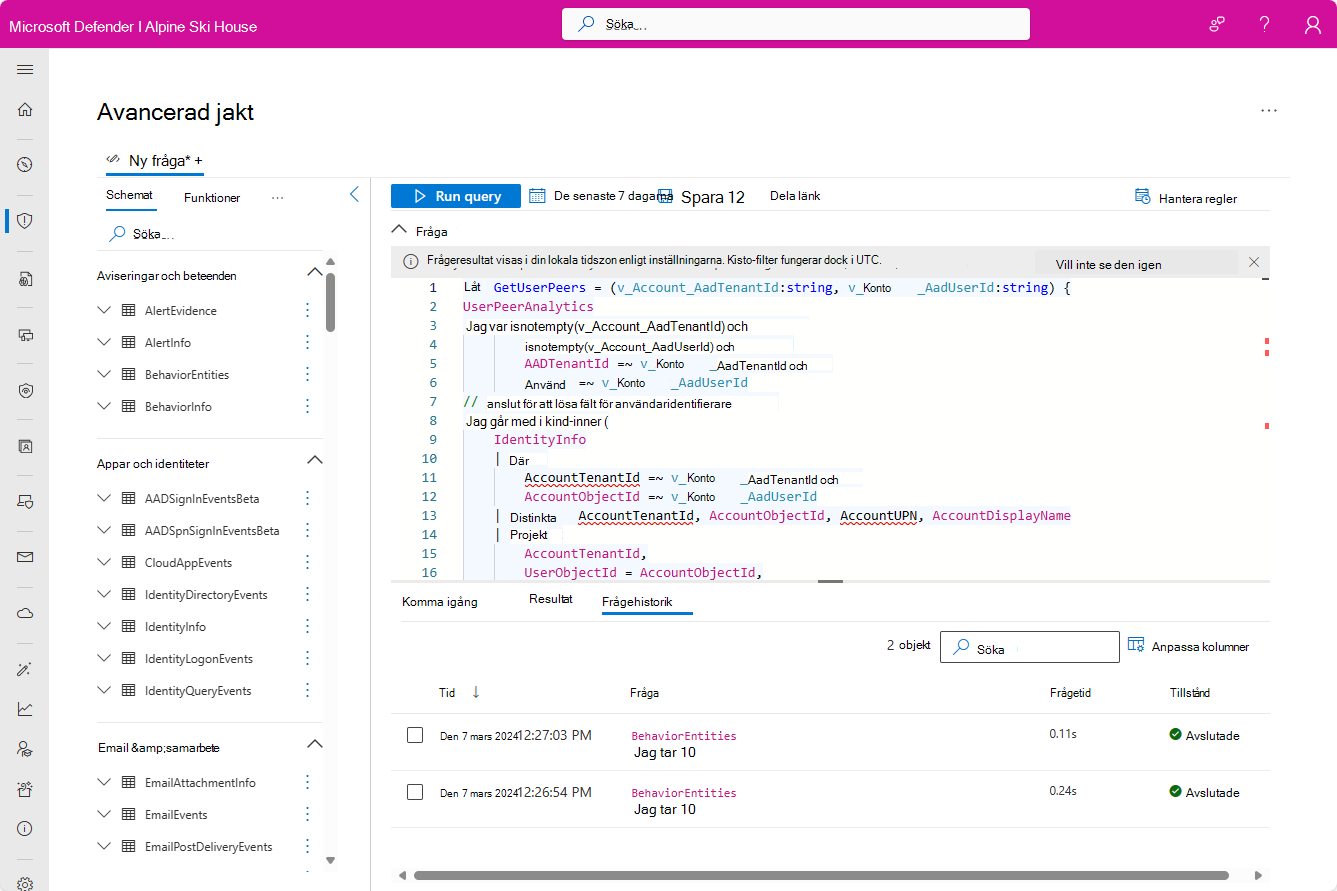Viewport: 1337px width, 891px height.
Task: Collapse the Email & samarbete section
Action: tap(314, 744)
